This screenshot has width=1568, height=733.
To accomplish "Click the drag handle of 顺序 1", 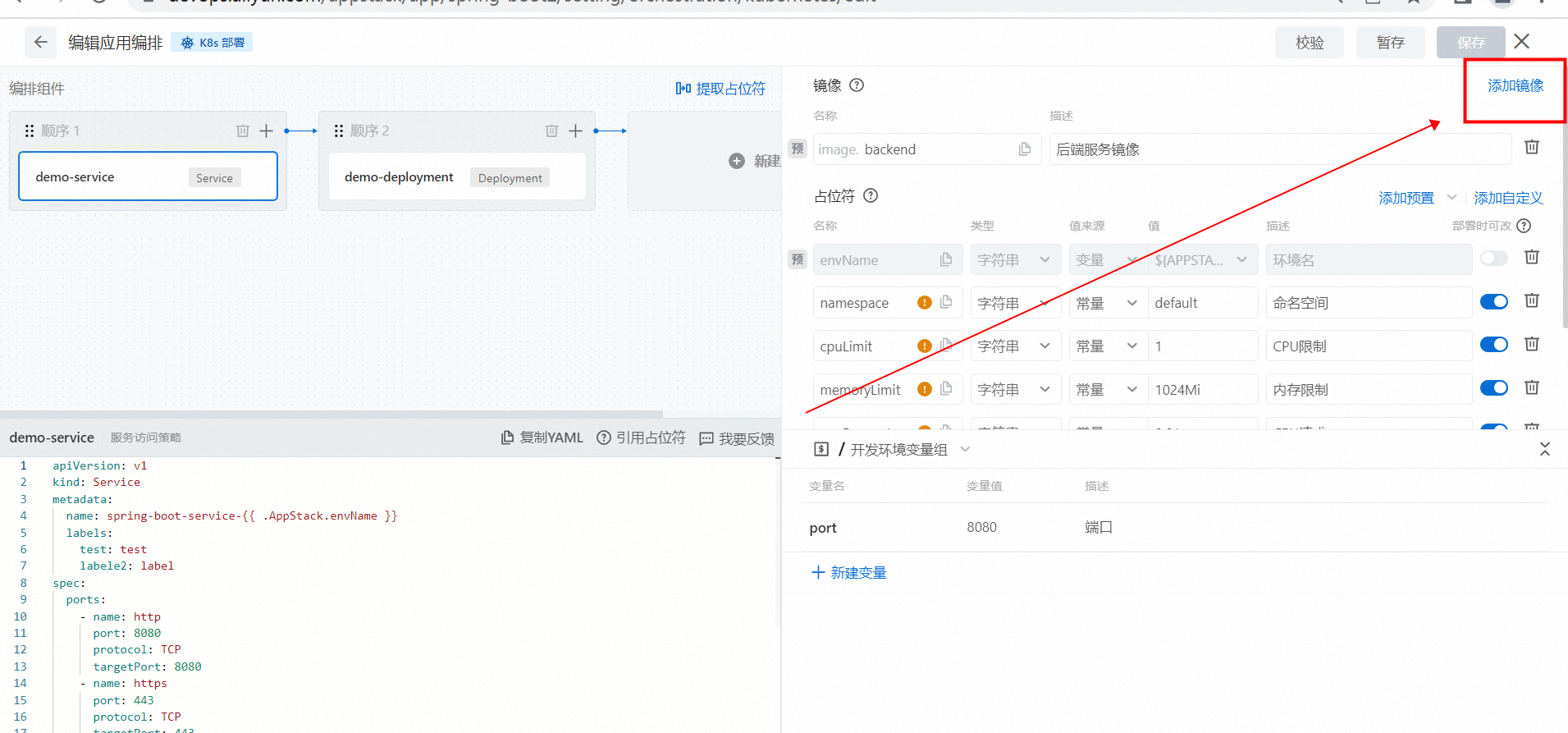I will click(x=30, y=131).
